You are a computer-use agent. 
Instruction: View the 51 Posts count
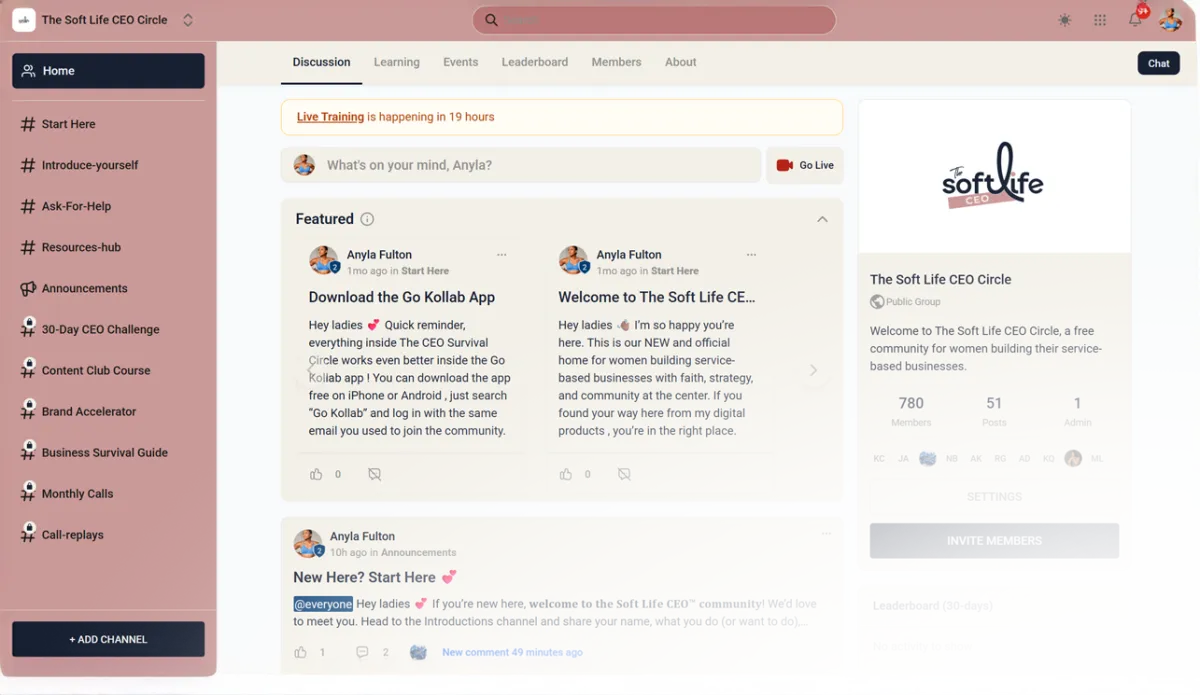pyautogui.click(x=994, y=411)
